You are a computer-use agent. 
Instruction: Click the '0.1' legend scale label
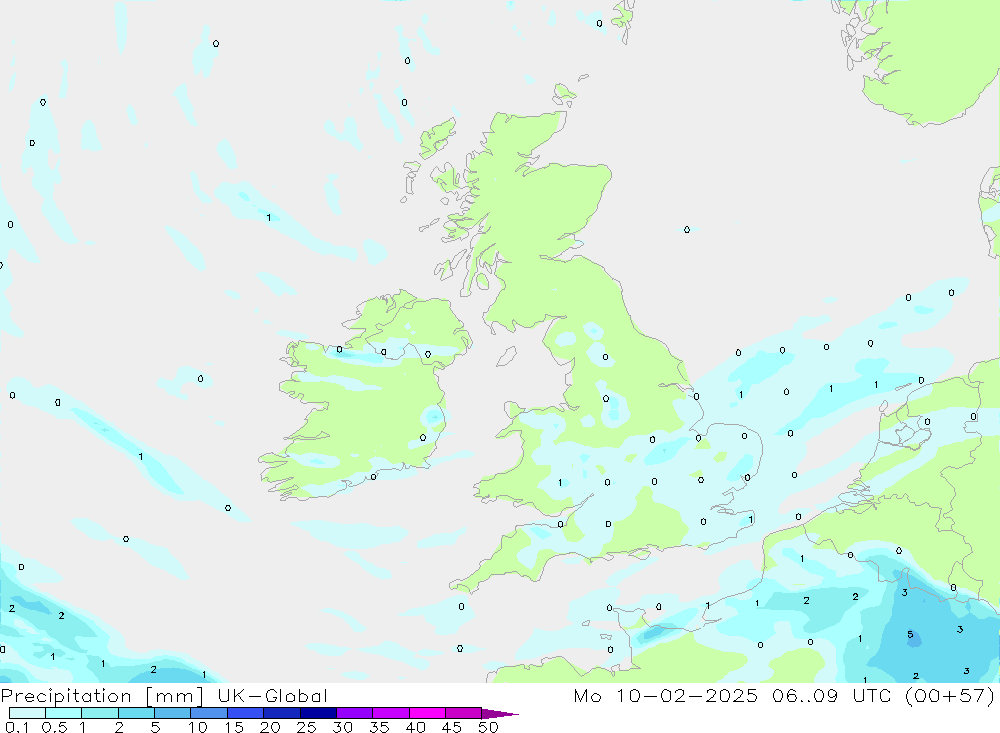point(17,727)
